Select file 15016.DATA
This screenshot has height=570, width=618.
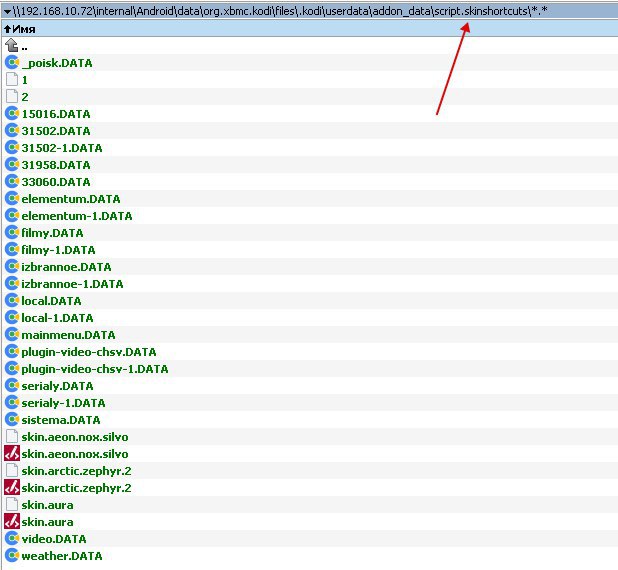pos(56,114)
